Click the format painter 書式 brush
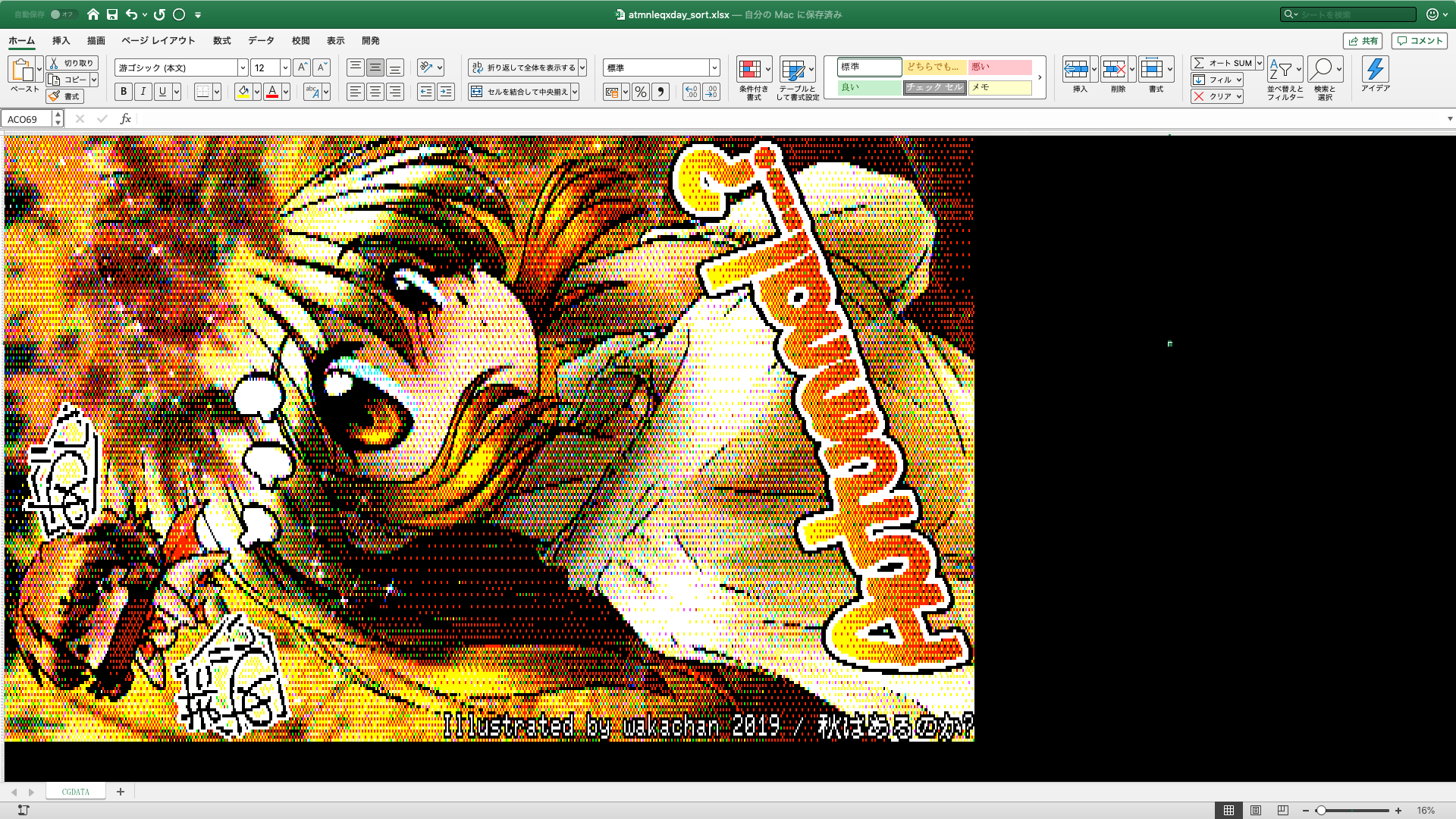Screen dimensions: 1456x819 pyautogui.click(x=64, y=96)
